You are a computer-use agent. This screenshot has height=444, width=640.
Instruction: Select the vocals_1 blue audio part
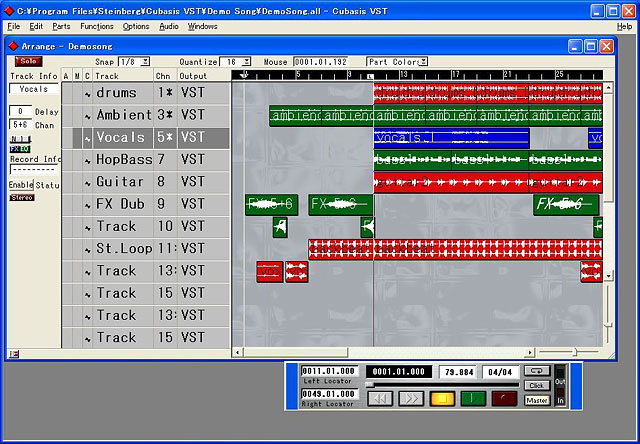coord(451,138)
